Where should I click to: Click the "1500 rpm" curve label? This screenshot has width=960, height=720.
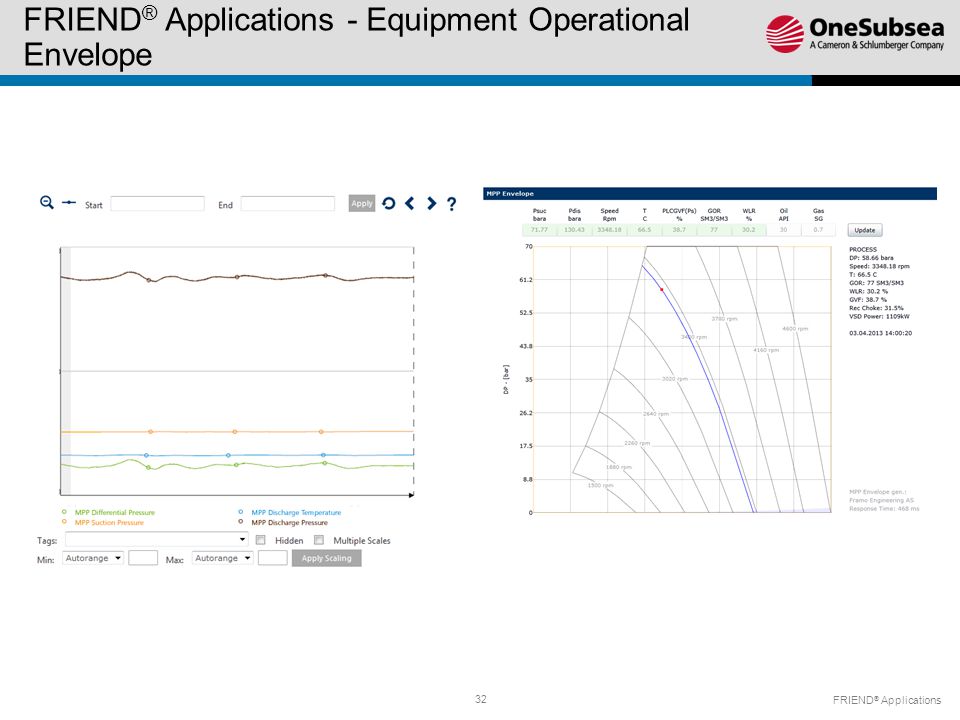pos(601,486)
